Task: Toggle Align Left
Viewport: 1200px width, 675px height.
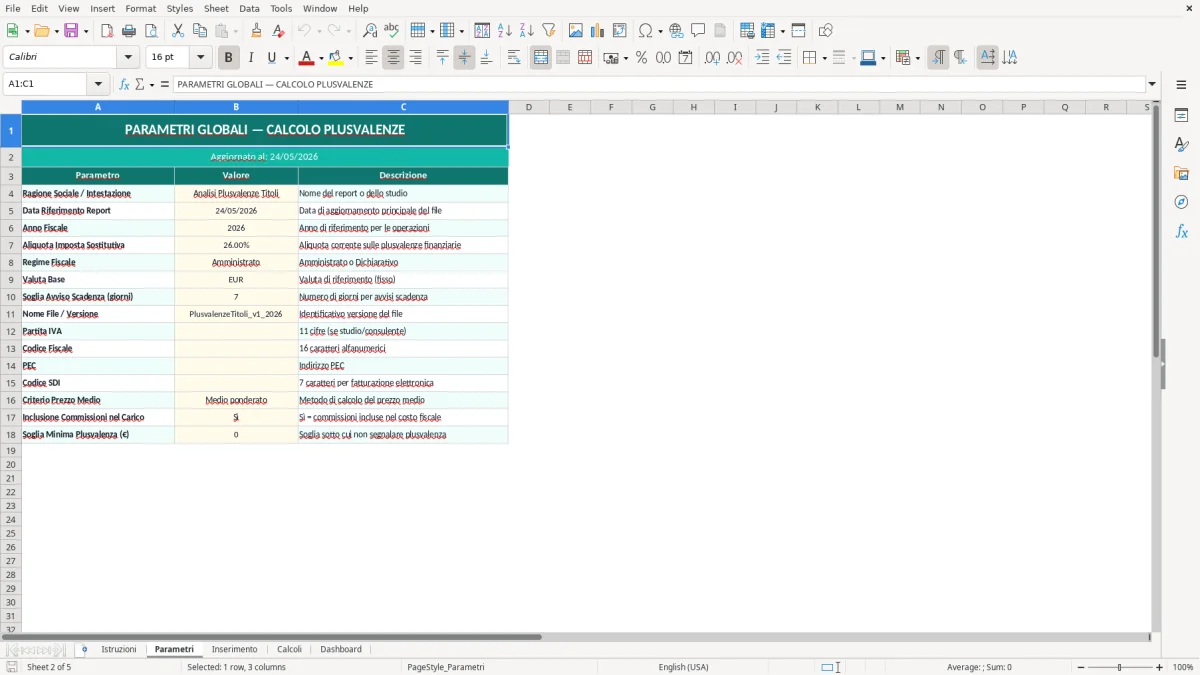Action: click(x=371, y=58)
